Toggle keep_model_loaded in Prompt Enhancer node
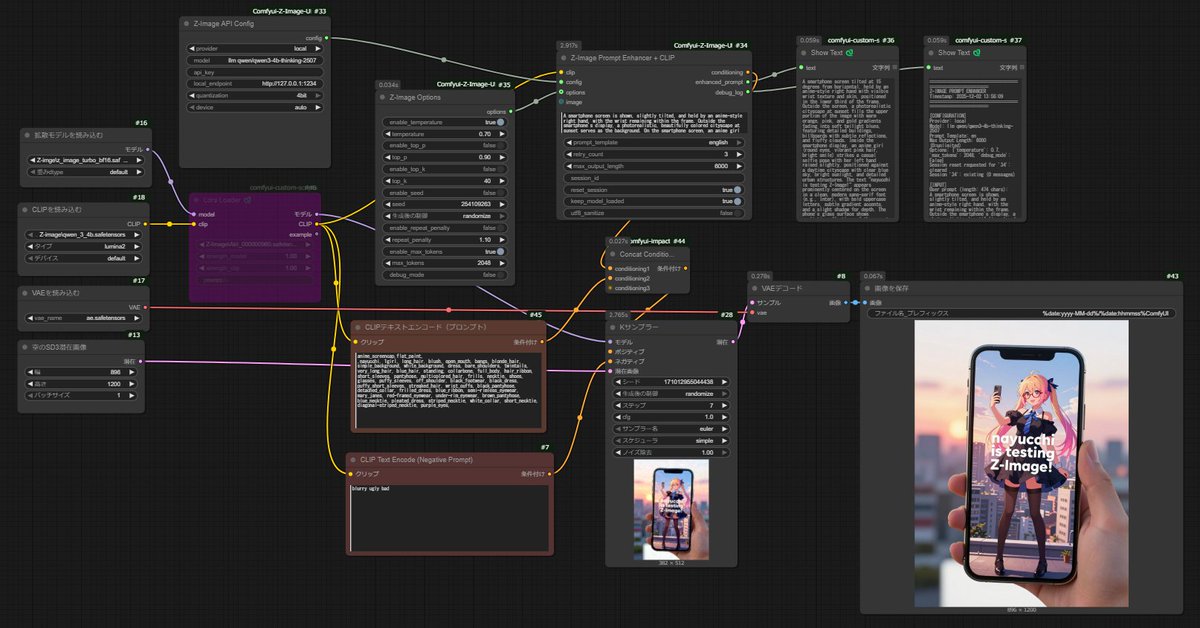 point(654,201)
